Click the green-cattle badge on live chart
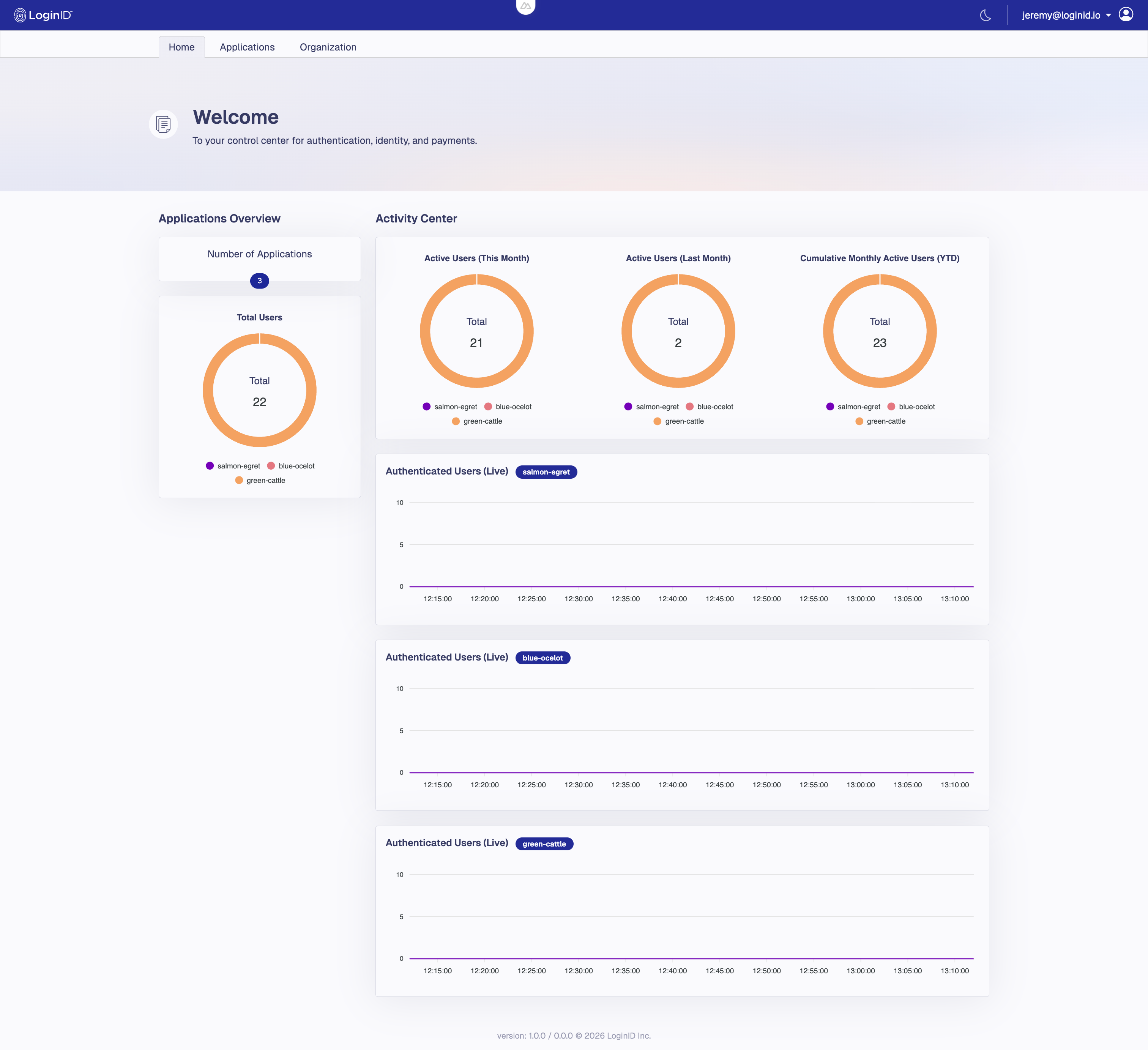Viewport: 1148px width, 1050px height. click(x=544, y=844)
